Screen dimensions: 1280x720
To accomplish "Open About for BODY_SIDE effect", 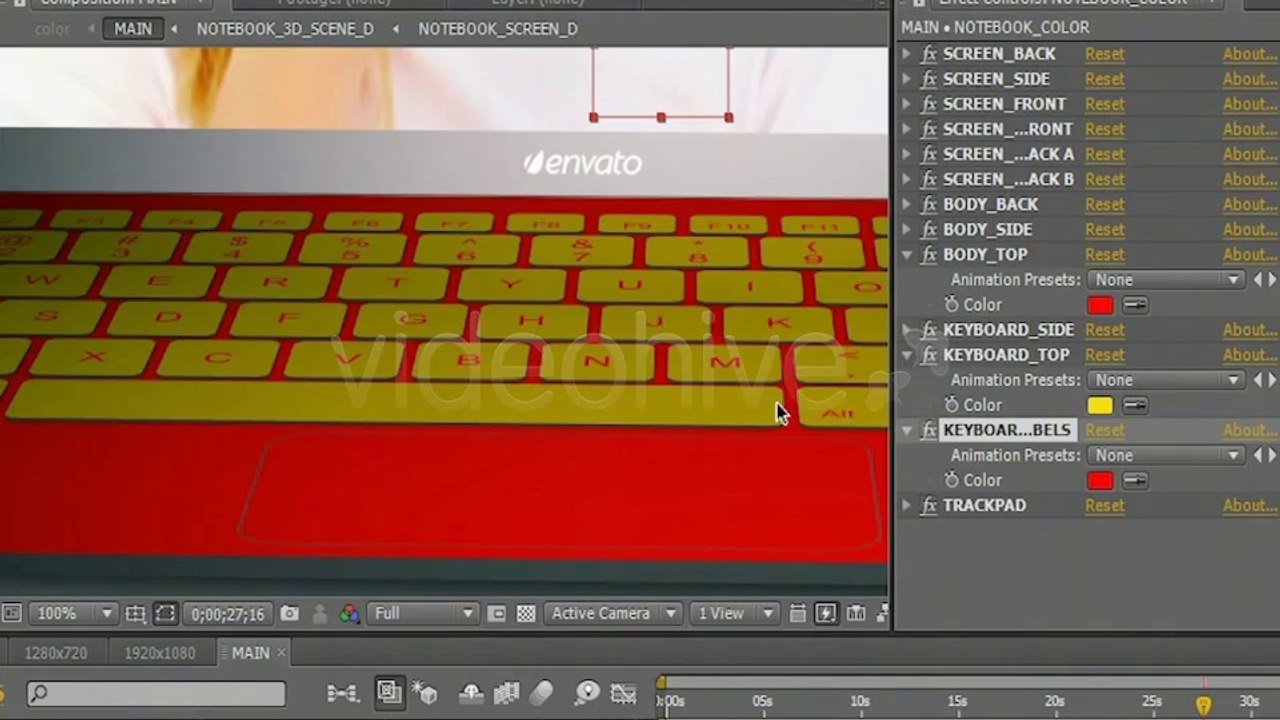I will pyautogui.click(x=1250, y=229).
